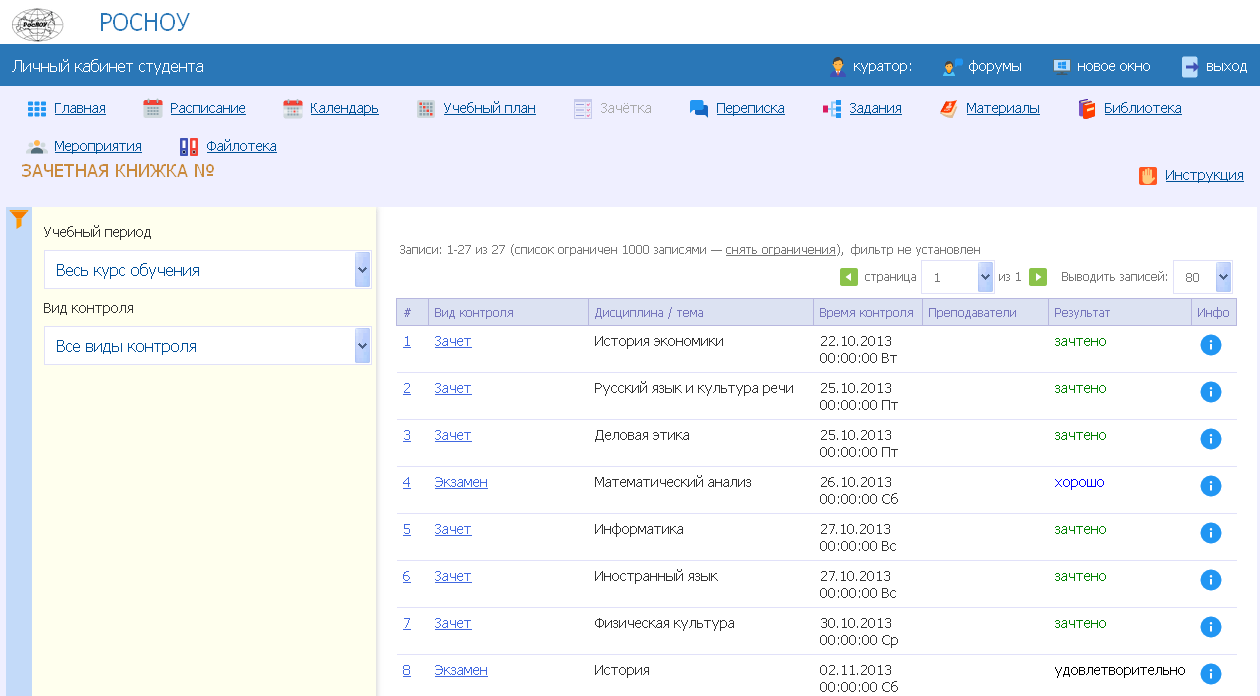Expand the Учебный период dropdown
The width and height of the screenshot is (1260, 696).
(x=207, y=270)
